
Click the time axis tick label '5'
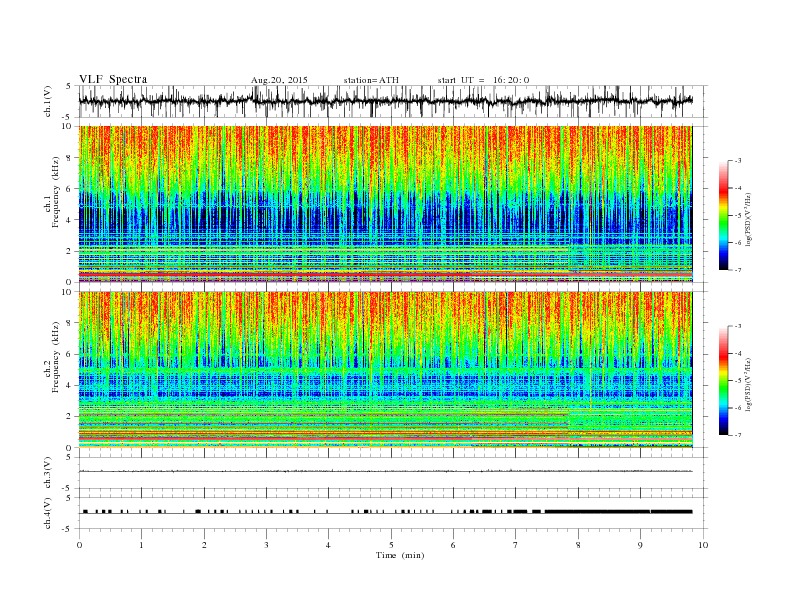391,545
